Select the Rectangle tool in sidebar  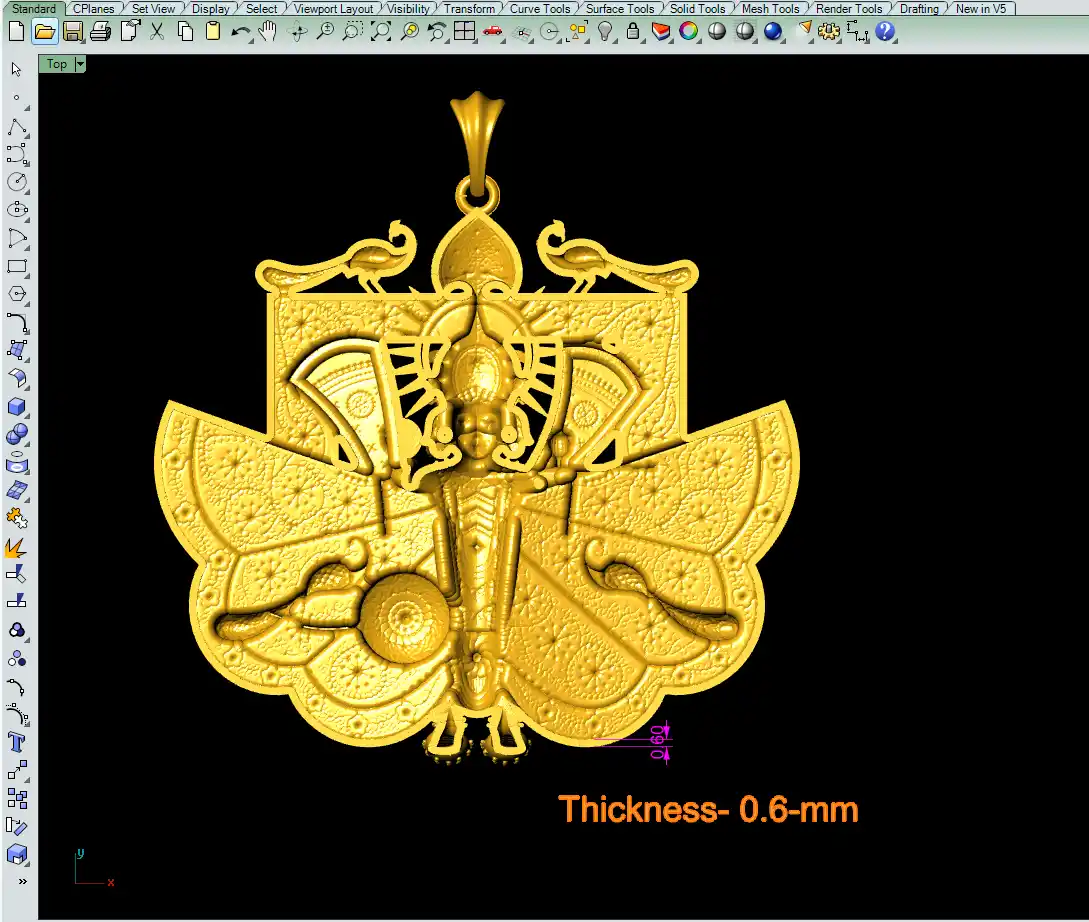coord(17,267)
